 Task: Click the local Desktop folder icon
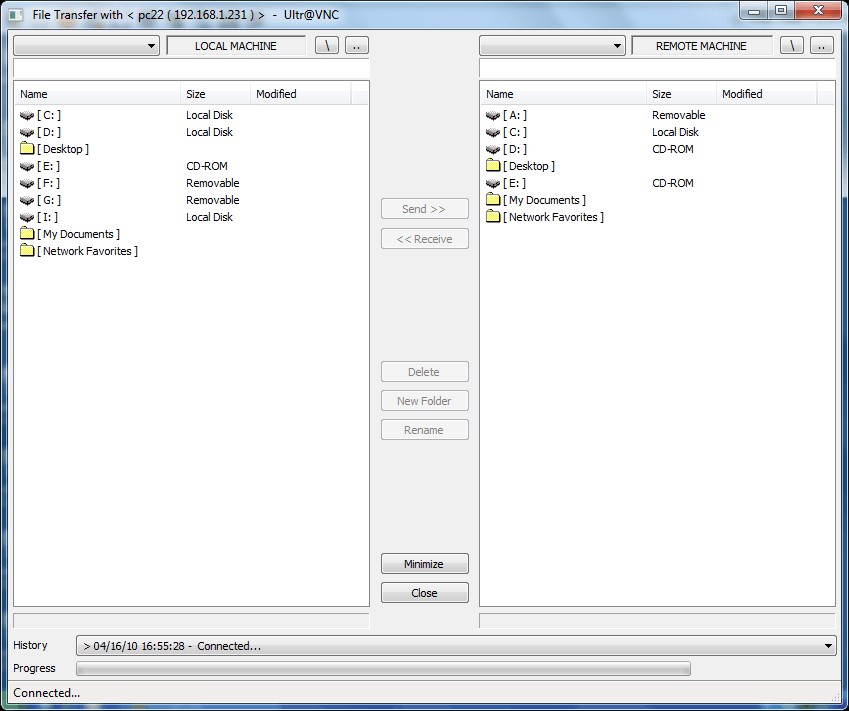pos(27,149)
